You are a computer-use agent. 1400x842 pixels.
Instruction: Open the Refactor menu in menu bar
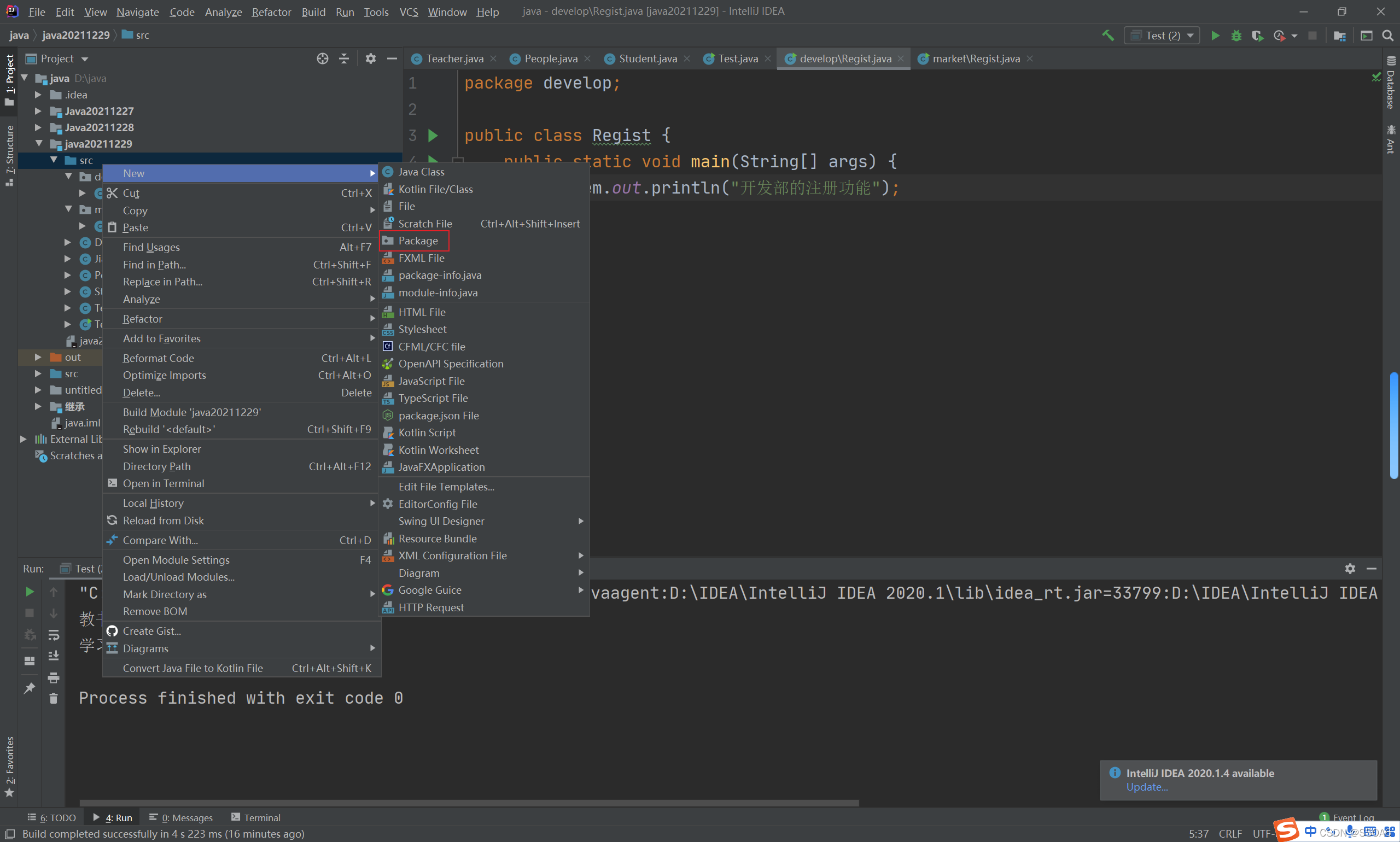tap(271, 11)
